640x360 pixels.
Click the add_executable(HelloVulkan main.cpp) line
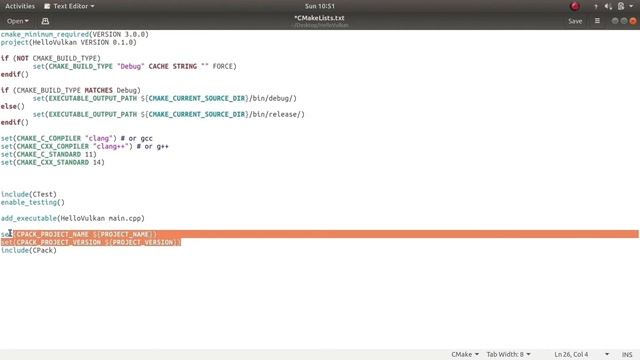coord(73,218)
